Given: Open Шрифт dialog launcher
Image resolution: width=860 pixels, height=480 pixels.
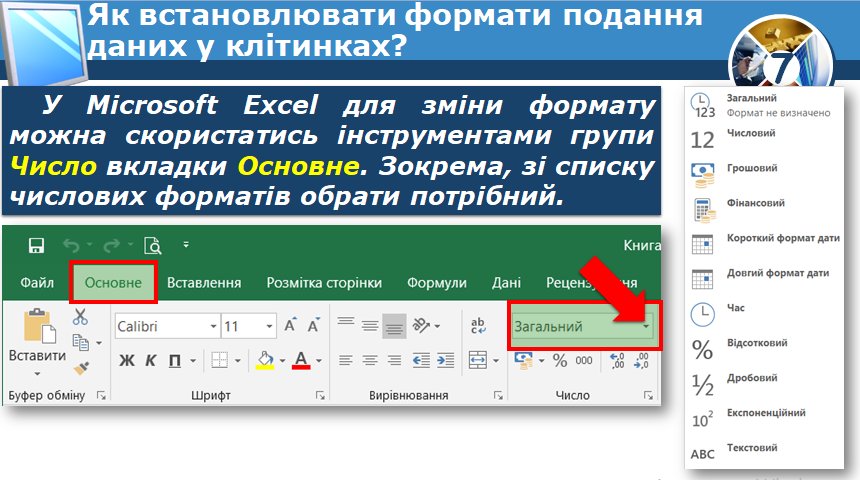Looking at the screenshot, I should 320,396.
